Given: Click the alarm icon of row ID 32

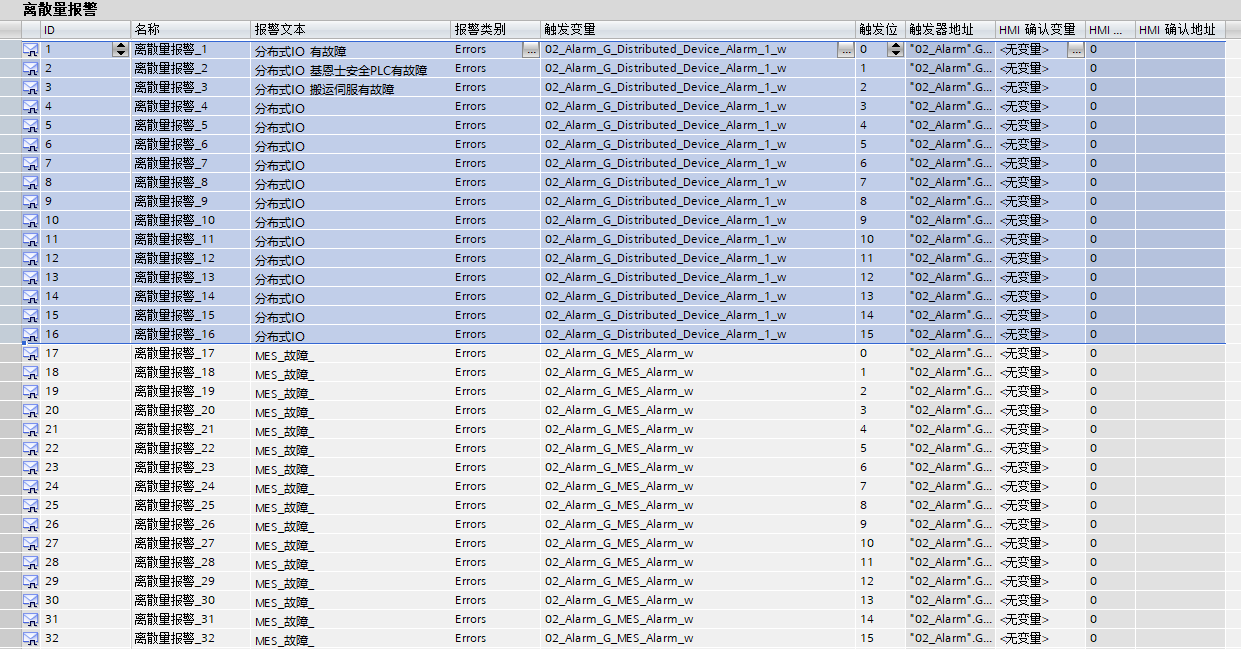Looking at the screenshot, I should pos(30,638).
